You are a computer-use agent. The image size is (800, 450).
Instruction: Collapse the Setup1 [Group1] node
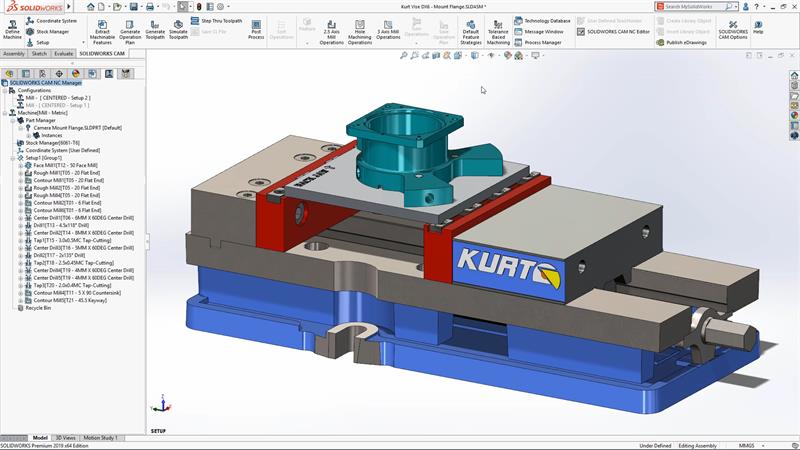13,158
